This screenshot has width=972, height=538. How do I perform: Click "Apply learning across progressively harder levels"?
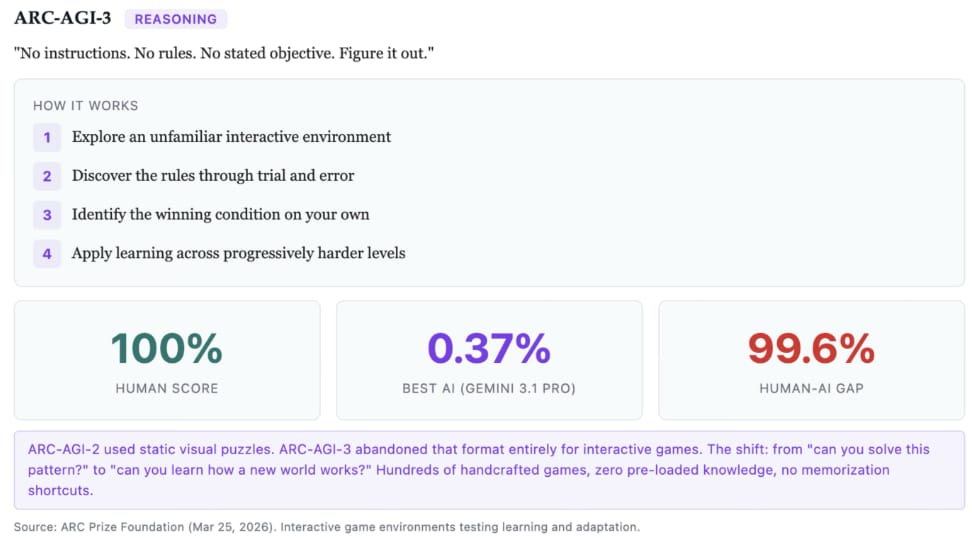pos(238,254)
